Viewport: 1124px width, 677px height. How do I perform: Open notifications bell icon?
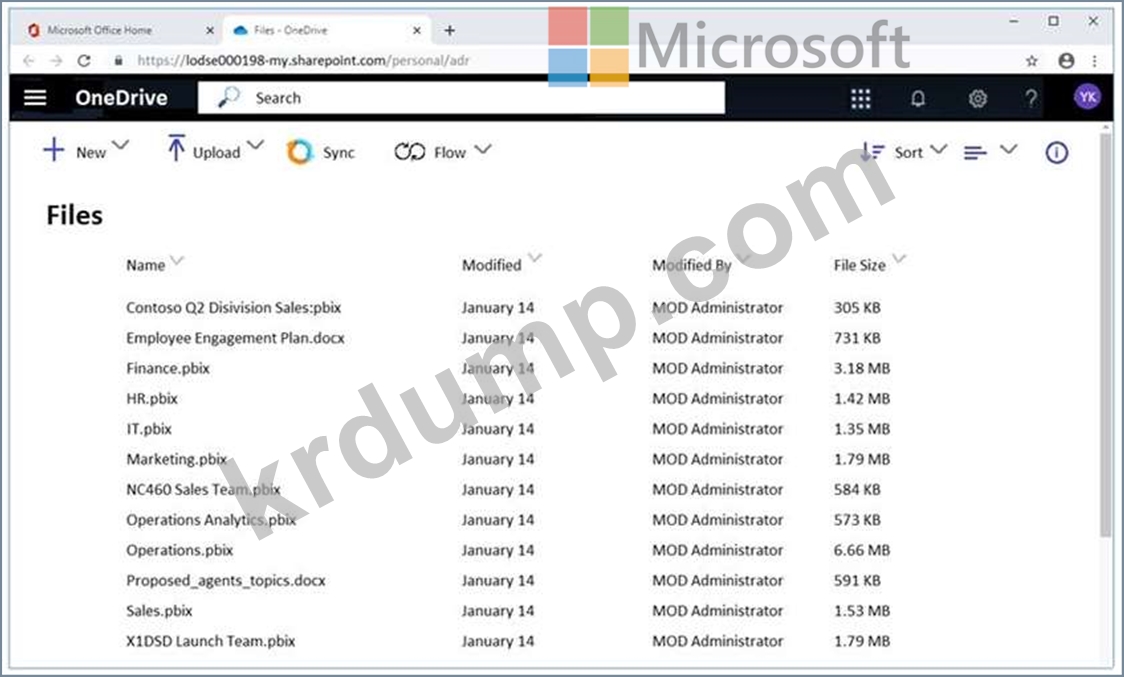click(918, 98)
